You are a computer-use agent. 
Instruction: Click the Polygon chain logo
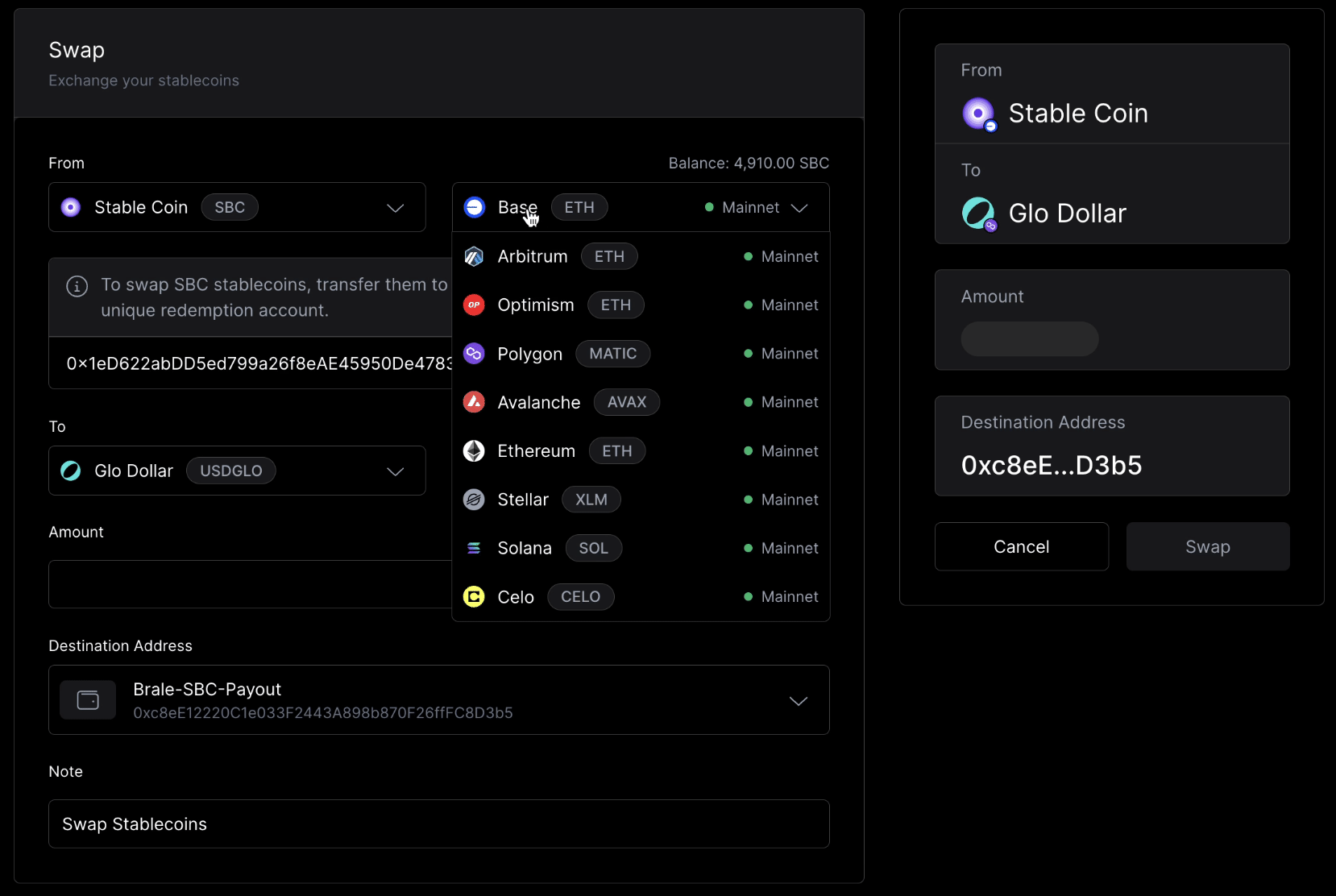[474, 354]
